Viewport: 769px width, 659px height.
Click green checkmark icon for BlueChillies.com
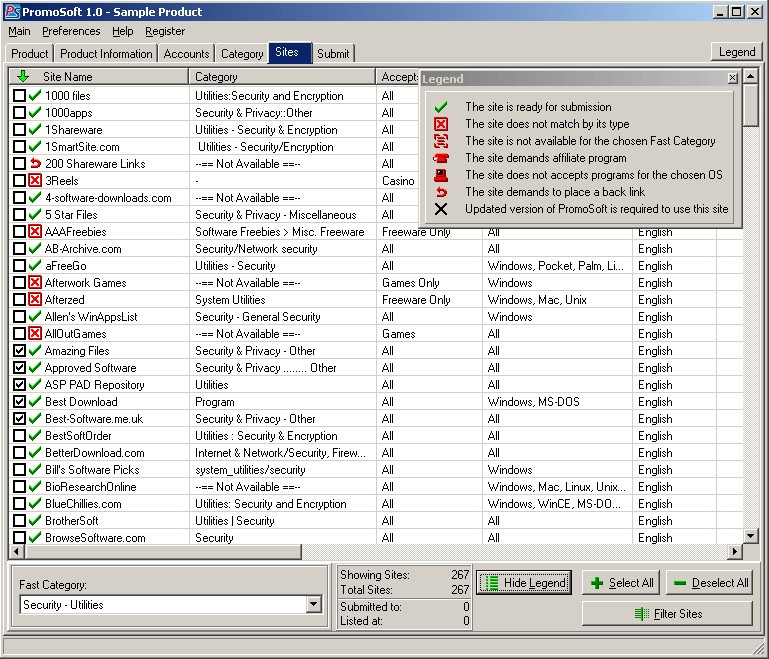34,504
